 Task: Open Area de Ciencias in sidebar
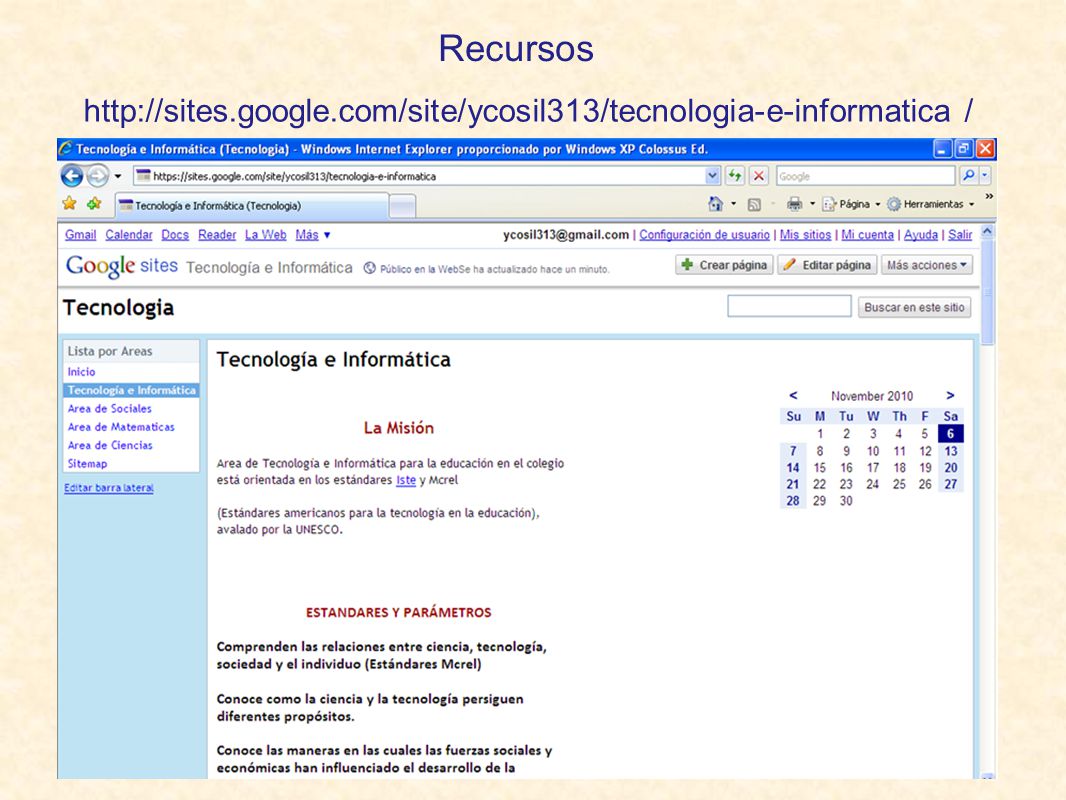(x=110, y=445)
